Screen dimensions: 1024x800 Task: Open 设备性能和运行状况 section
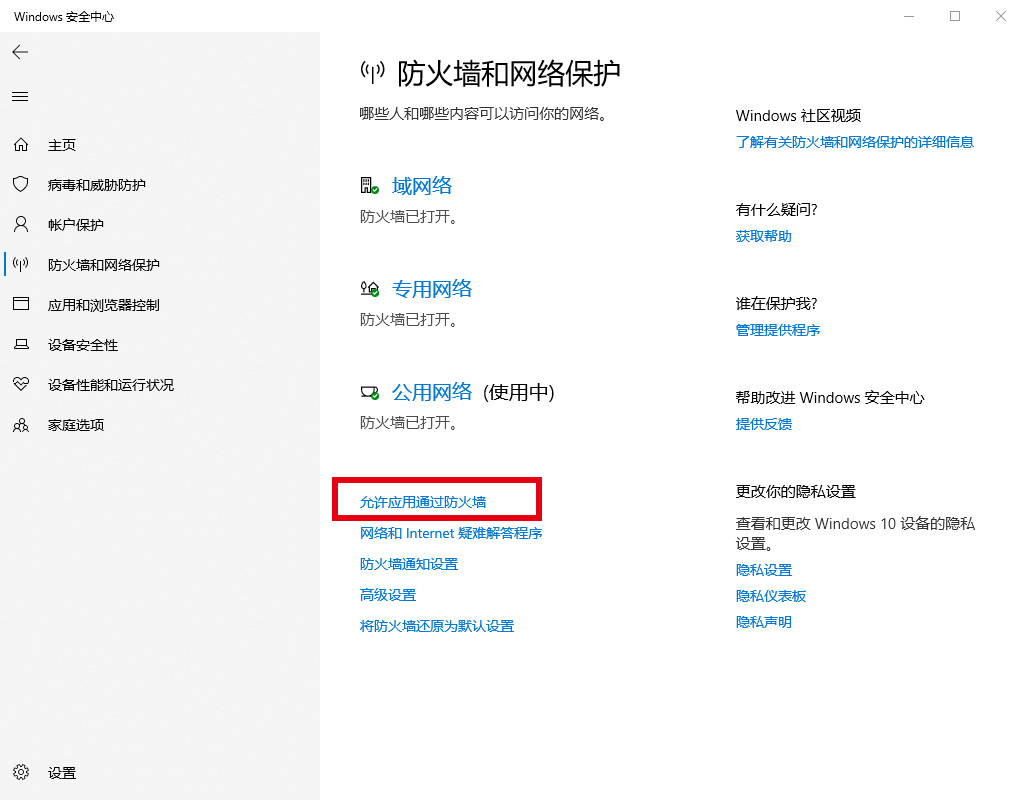point(111,385)
